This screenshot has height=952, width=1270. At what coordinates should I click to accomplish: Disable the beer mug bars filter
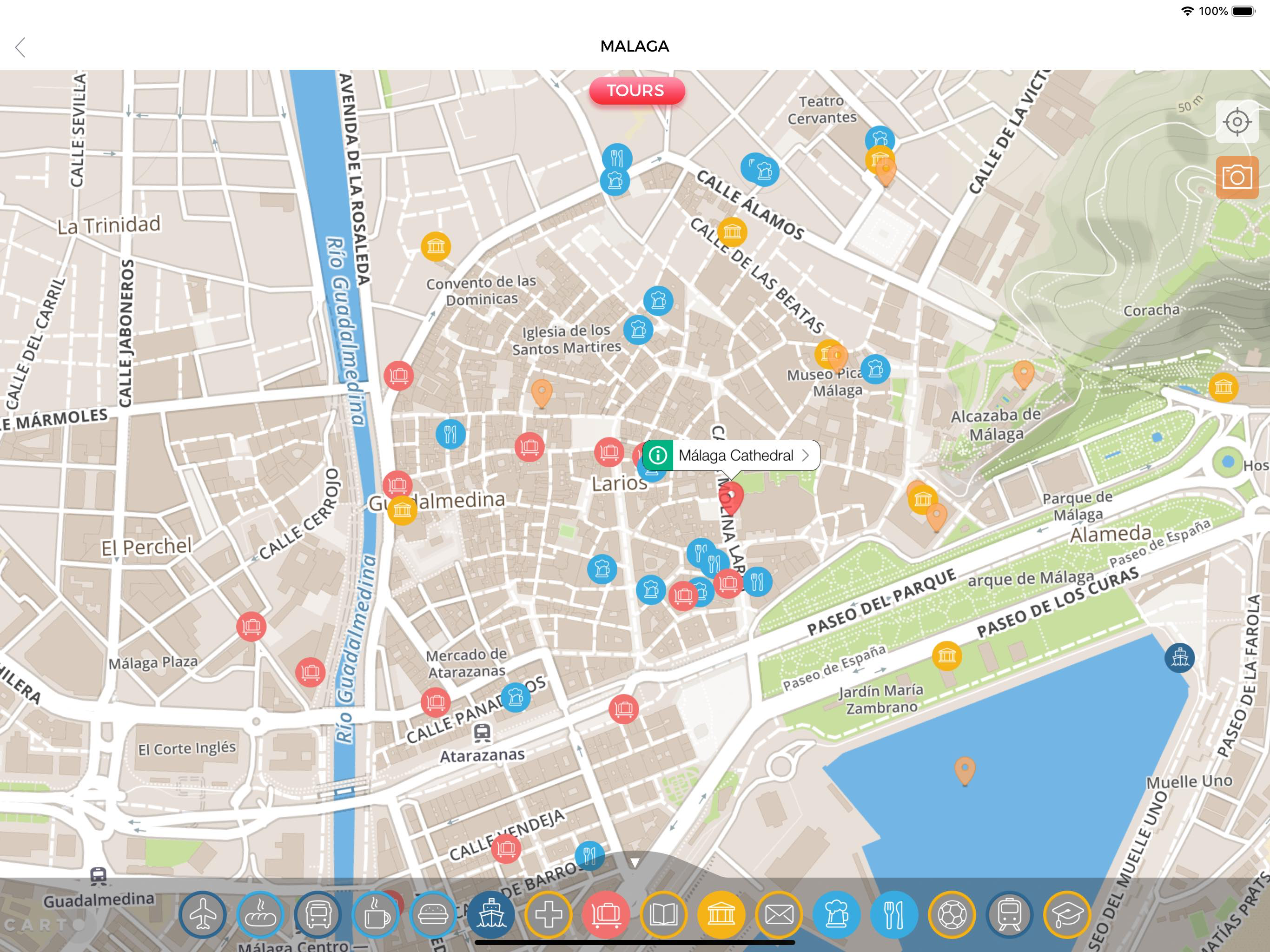(837, 914)
